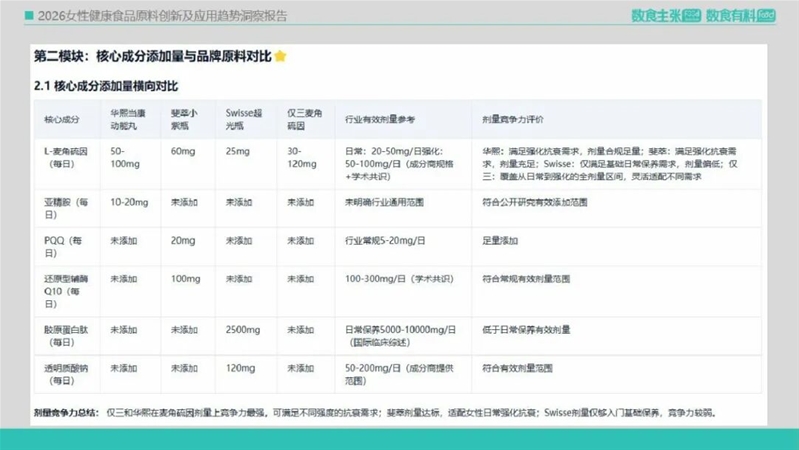Select the 胶原蛋白肽（每日） row label
Image resolution: width=799 pixels, height=450 pixels.
coord(66,336)
